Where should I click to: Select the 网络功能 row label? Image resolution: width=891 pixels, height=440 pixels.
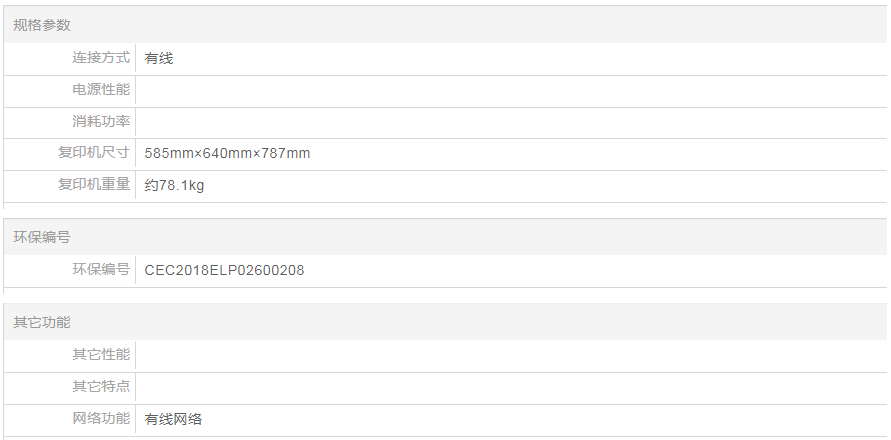(100, 419)
